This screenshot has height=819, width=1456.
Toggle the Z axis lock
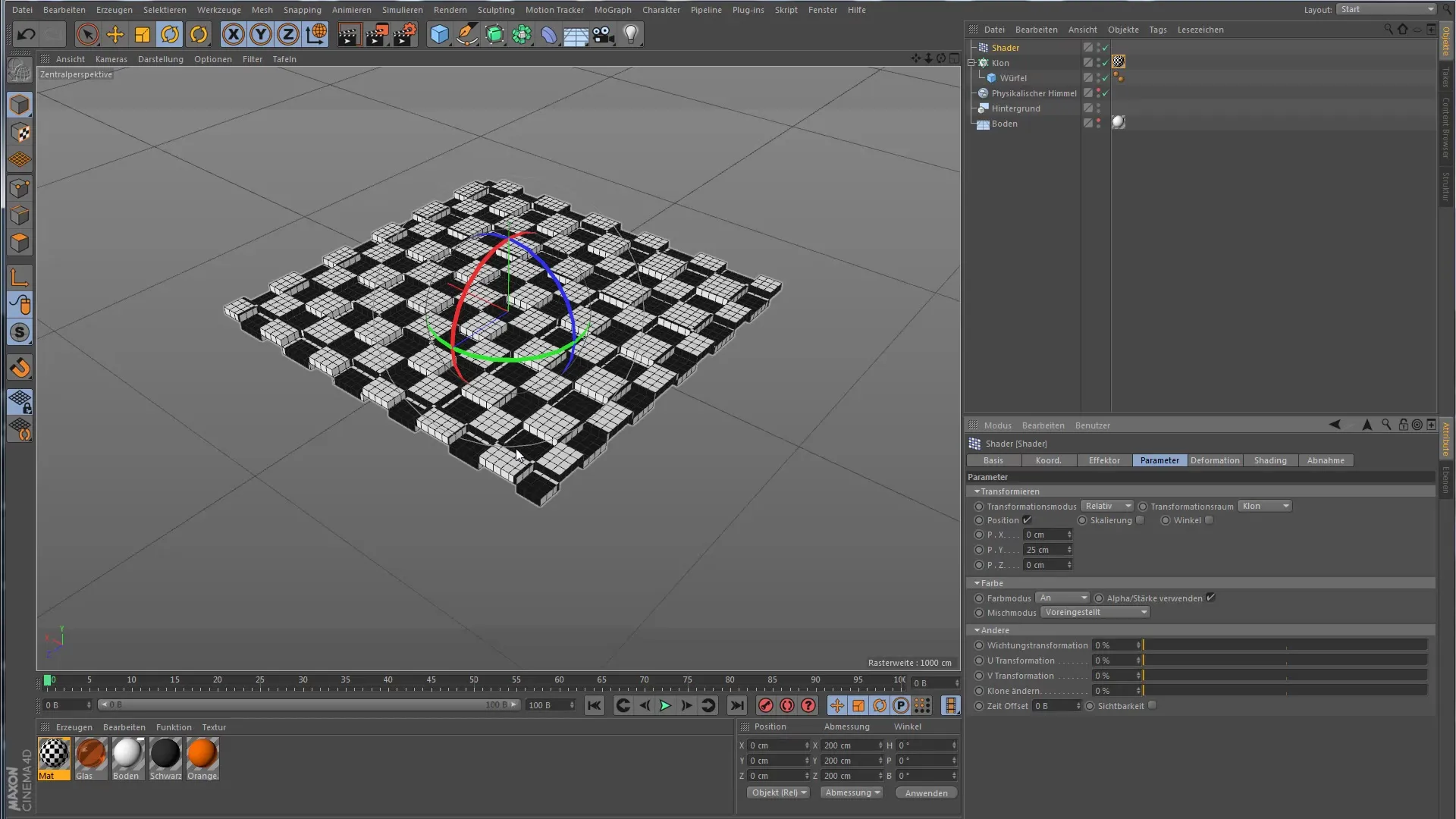288,34
